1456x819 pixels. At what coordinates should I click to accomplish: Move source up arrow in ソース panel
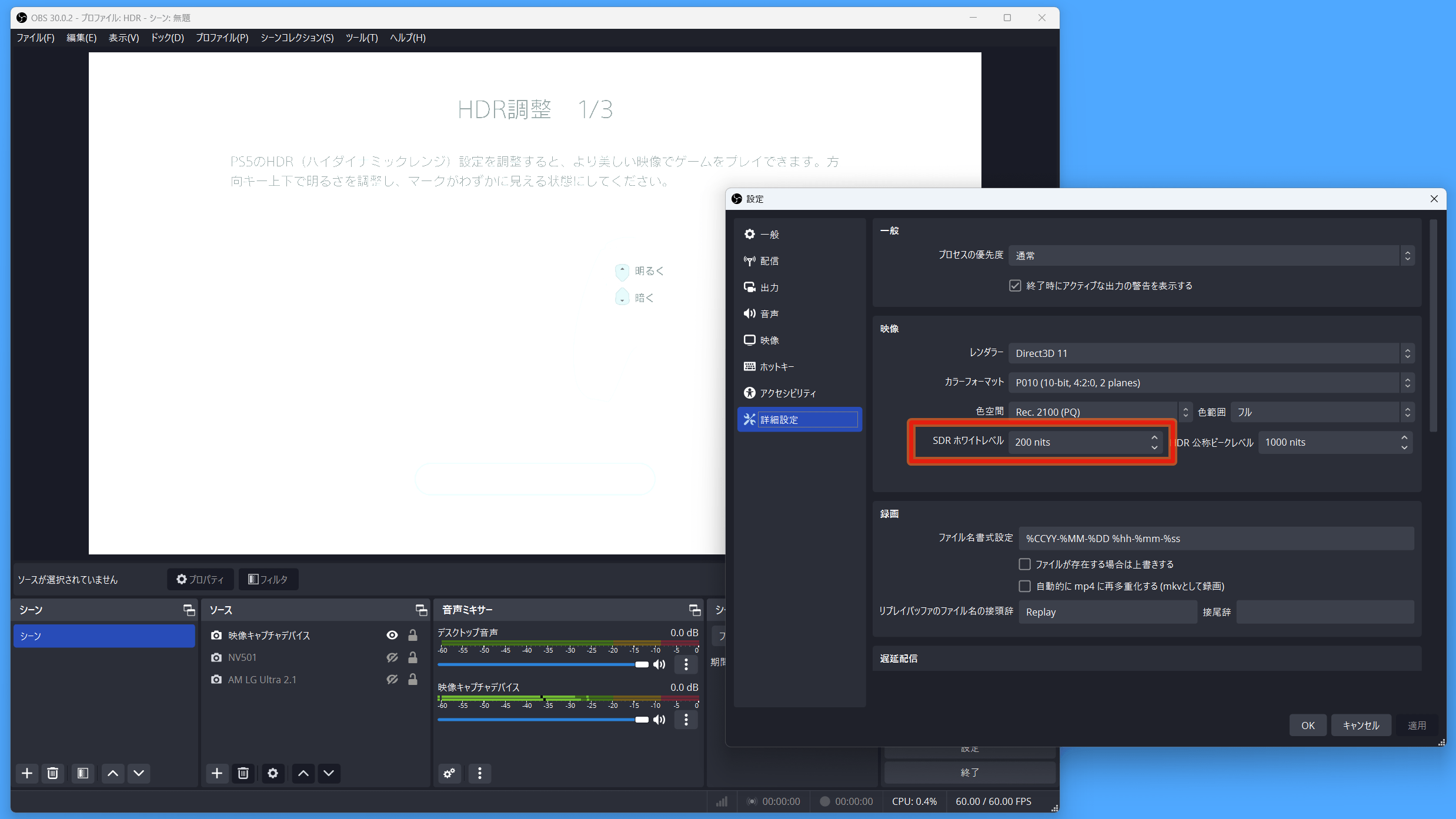[303, 773]
